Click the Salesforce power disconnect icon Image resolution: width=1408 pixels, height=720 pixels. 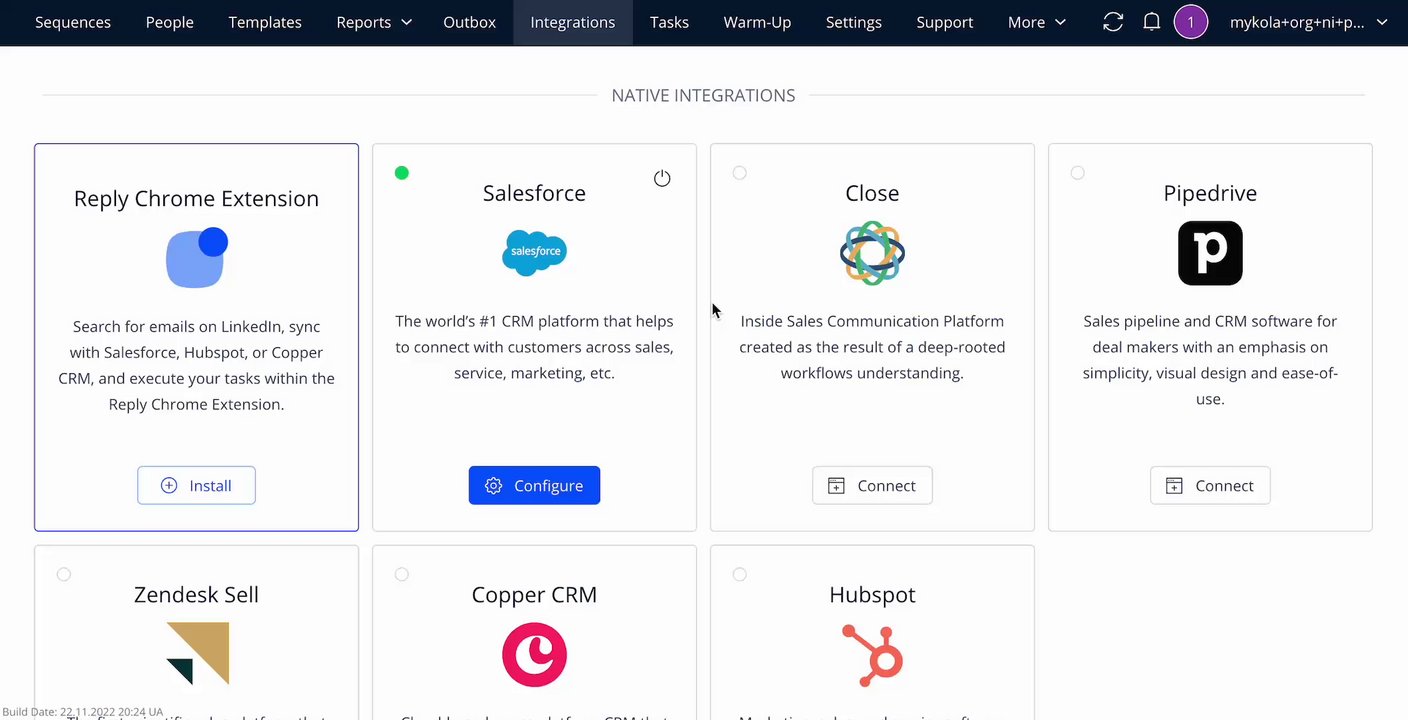pyautogui.click(x=662, y=178)
